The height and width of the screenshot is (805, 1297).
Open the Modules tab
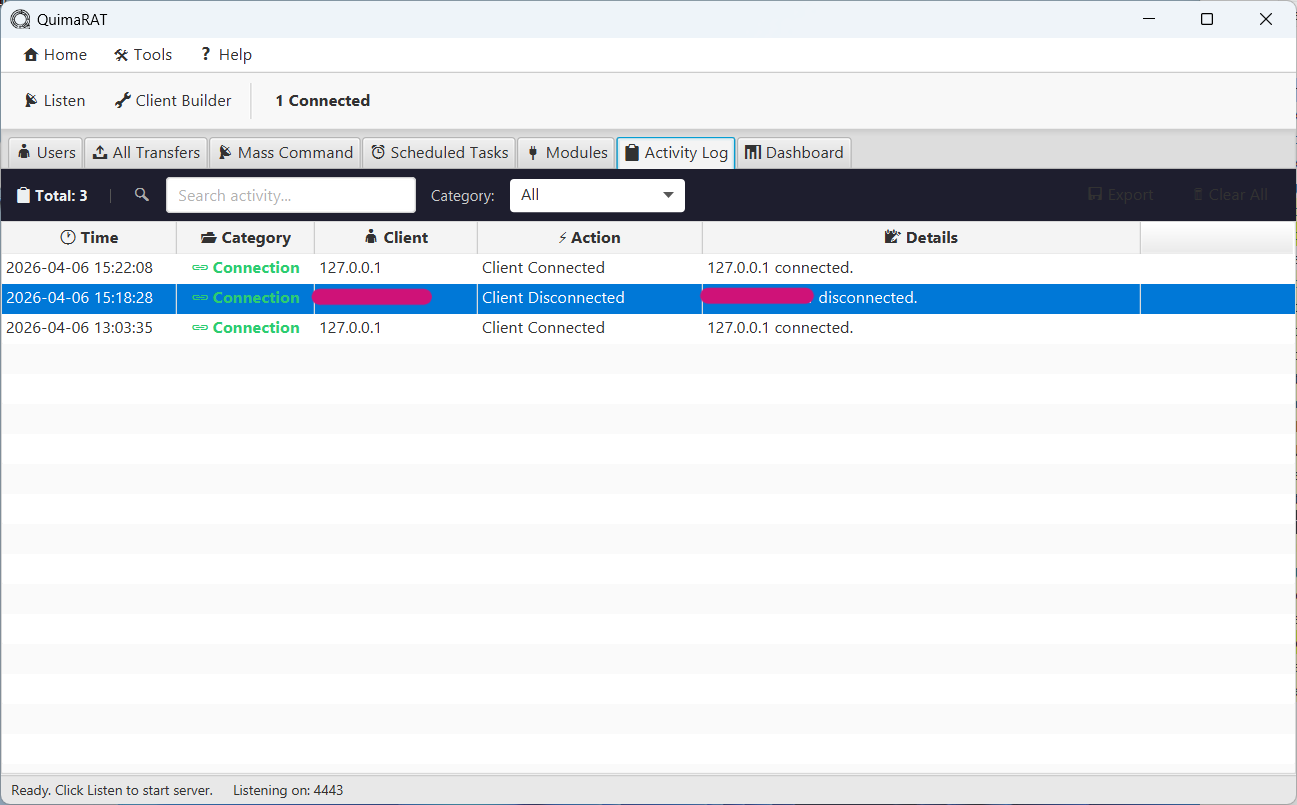click(566, 152)
